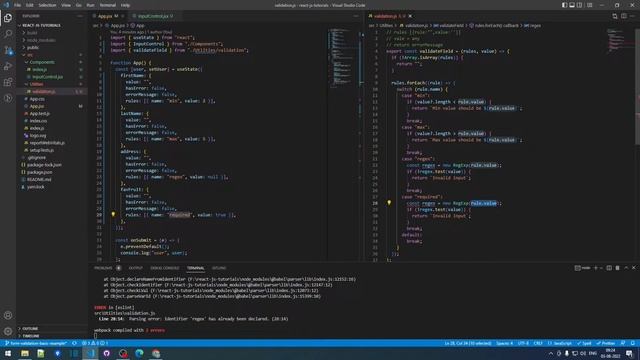Switch to the Debug Console tab

165,268
